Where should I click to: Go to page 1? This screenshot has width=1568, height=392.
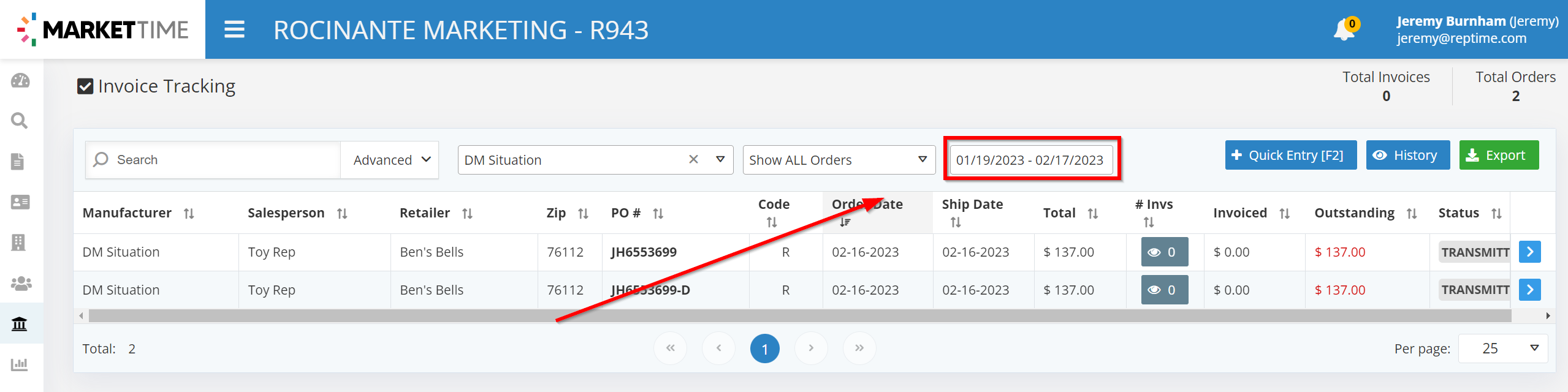[x=764, y=349]
